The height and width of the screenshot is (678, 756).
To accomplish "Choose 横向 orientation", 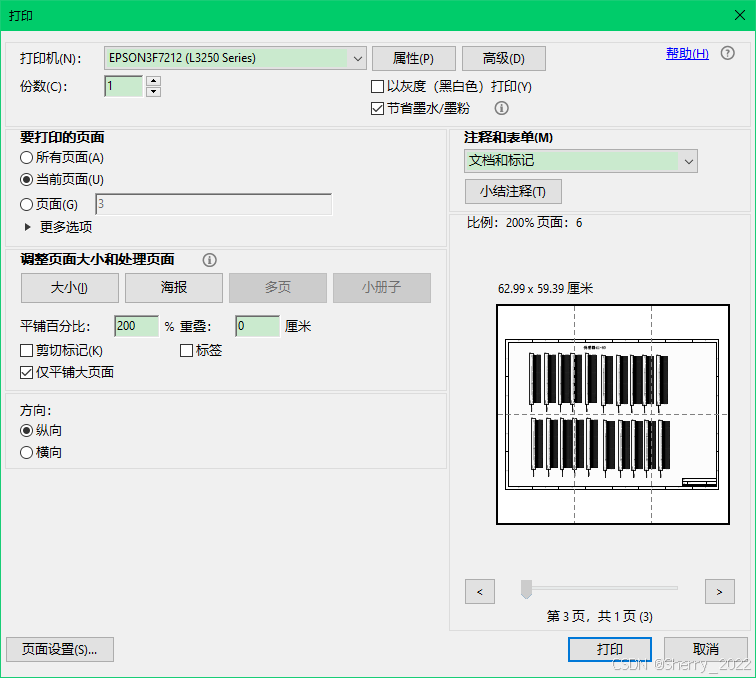I will pyautogui.click(x=27, y=452).
